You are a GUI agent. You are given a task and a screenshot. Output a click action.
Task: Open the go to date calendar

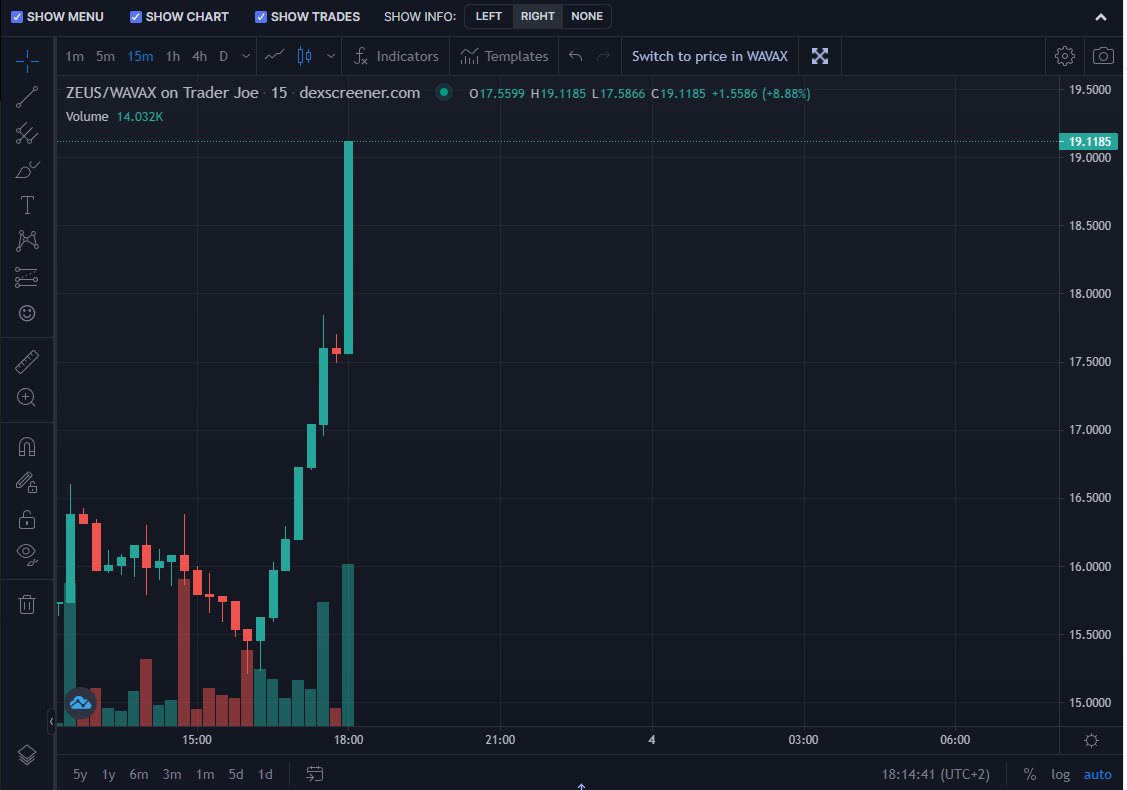(x=314, y=774)
